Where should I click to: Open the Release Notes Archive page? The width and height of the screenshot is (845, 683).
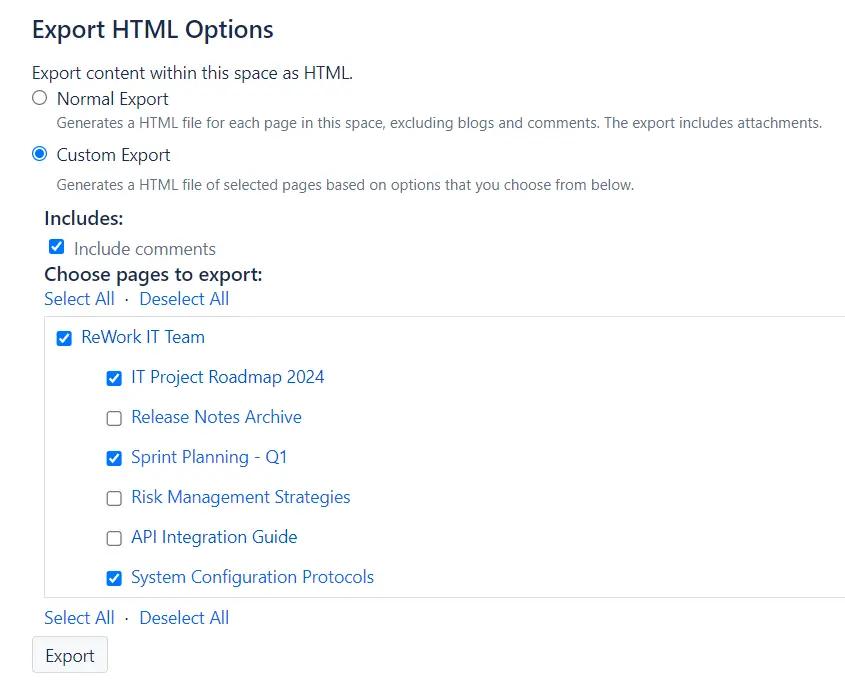(216, 417)
